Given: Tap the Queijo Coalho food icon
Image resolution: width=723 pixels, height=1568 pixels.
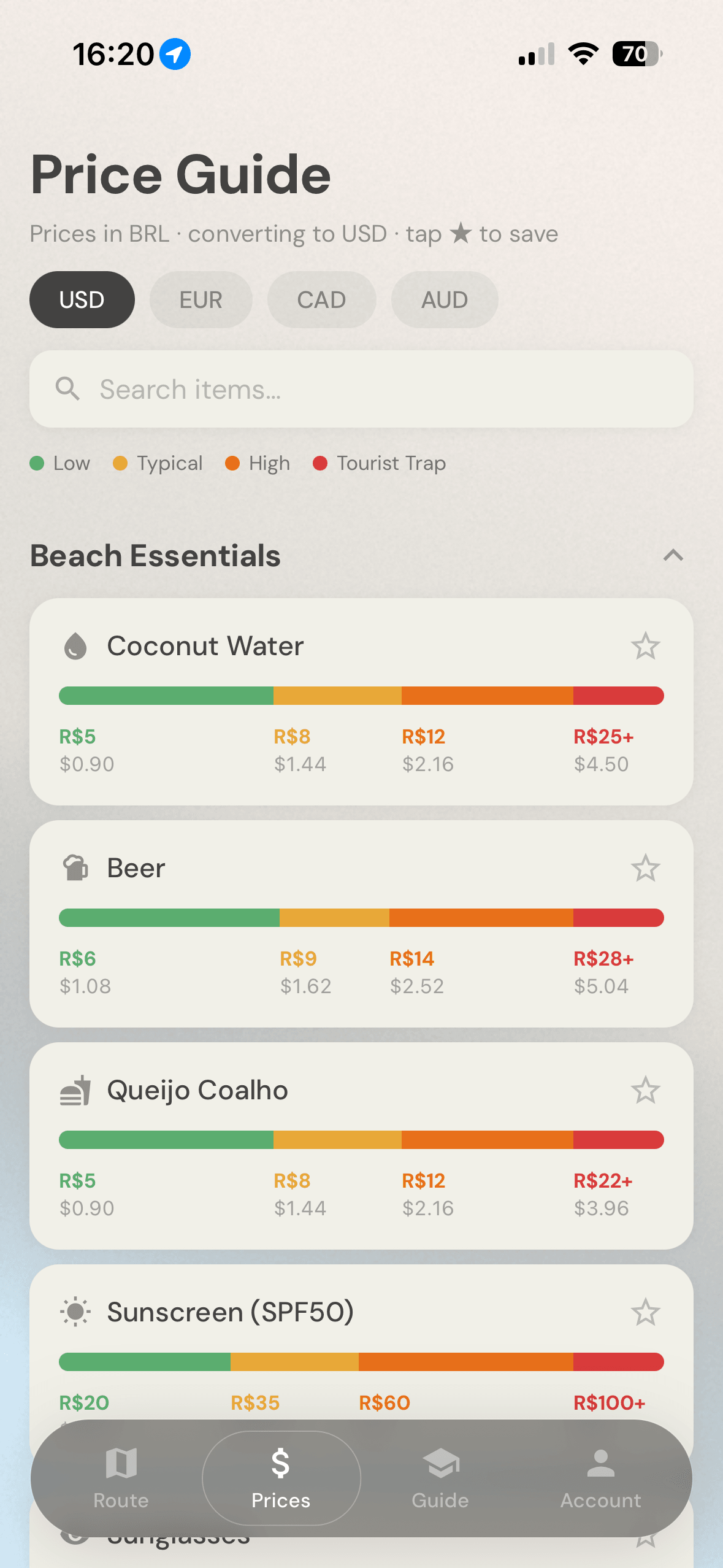Looking at the screenshot, I should pyautogui.click(x=75, y=1090).
